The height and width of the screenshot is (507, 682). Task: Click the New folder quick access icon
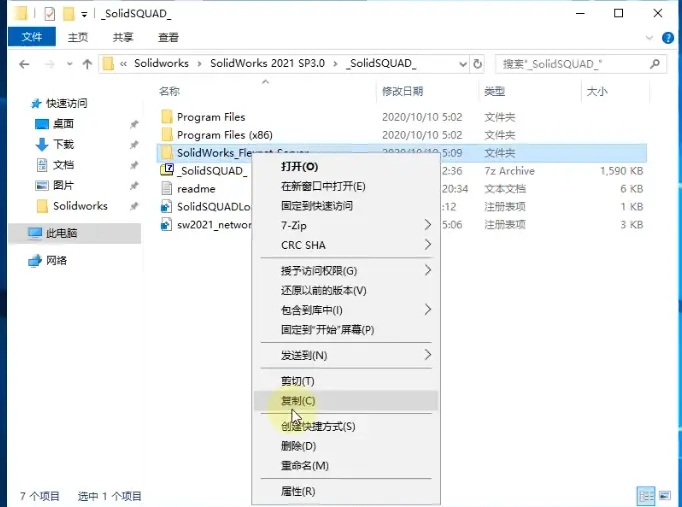pos(69,14)
